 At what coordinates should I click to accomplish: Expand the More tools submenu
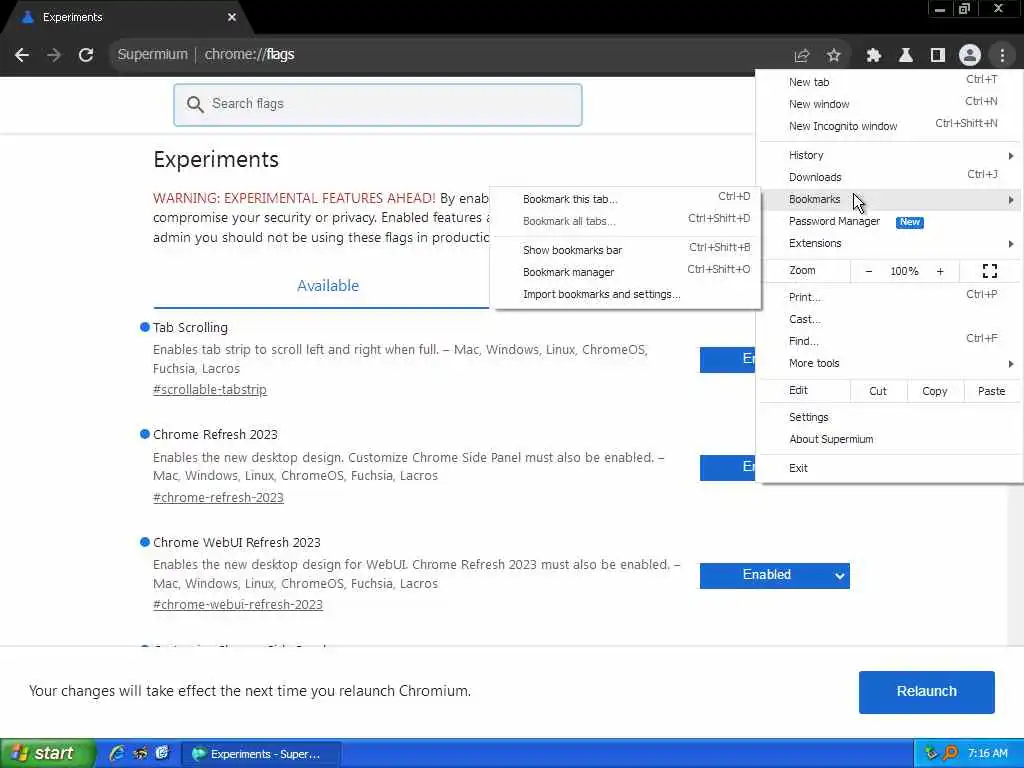pos(889,364)
